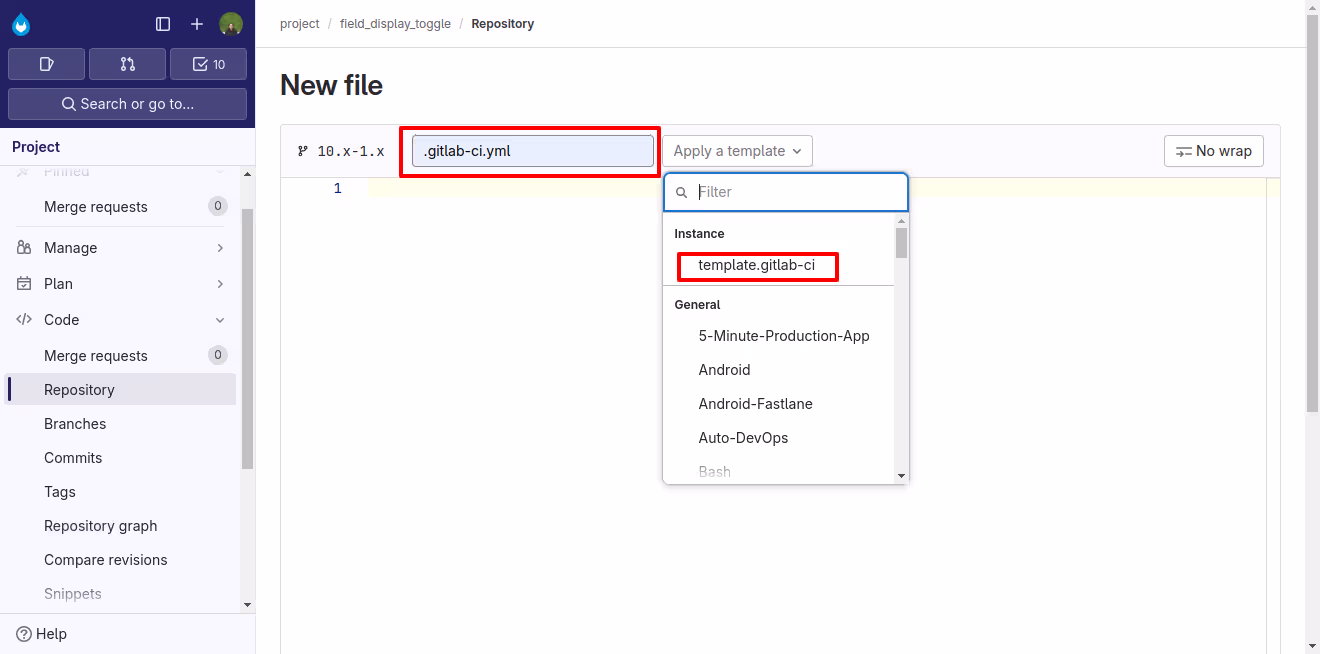The image size is (1320, 654).
Task: Click template list scroll up arrow
Action: click(x=901, y=220)
